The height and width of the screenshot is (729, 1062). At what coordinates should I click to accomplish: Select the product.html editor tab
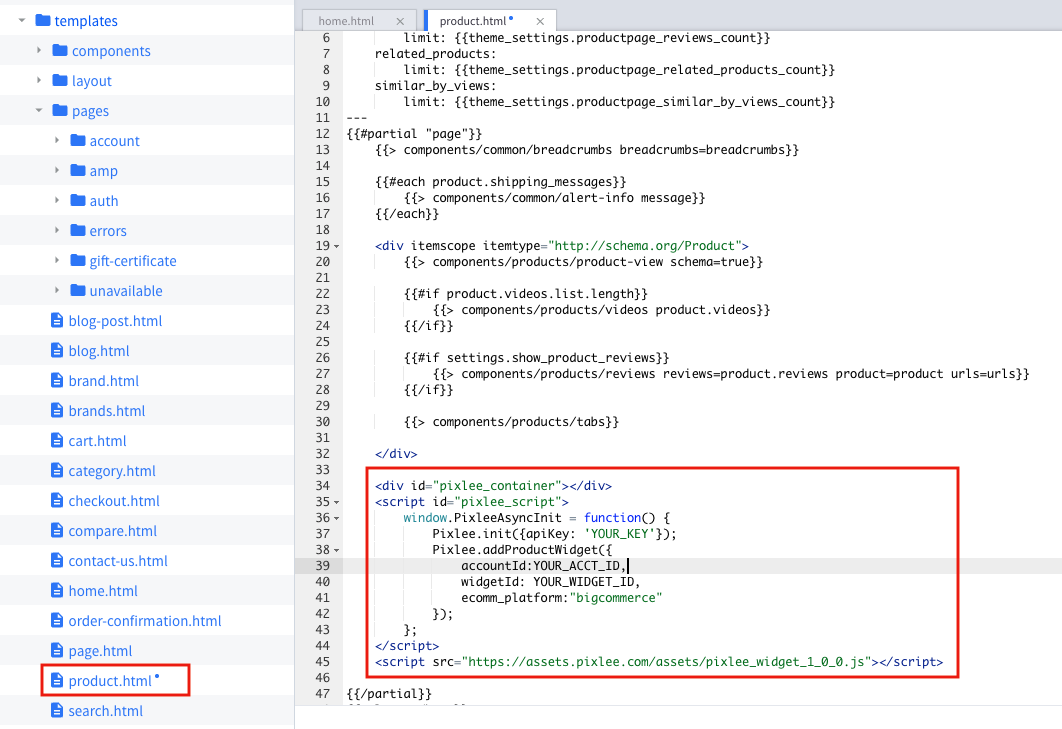(473, 21)
